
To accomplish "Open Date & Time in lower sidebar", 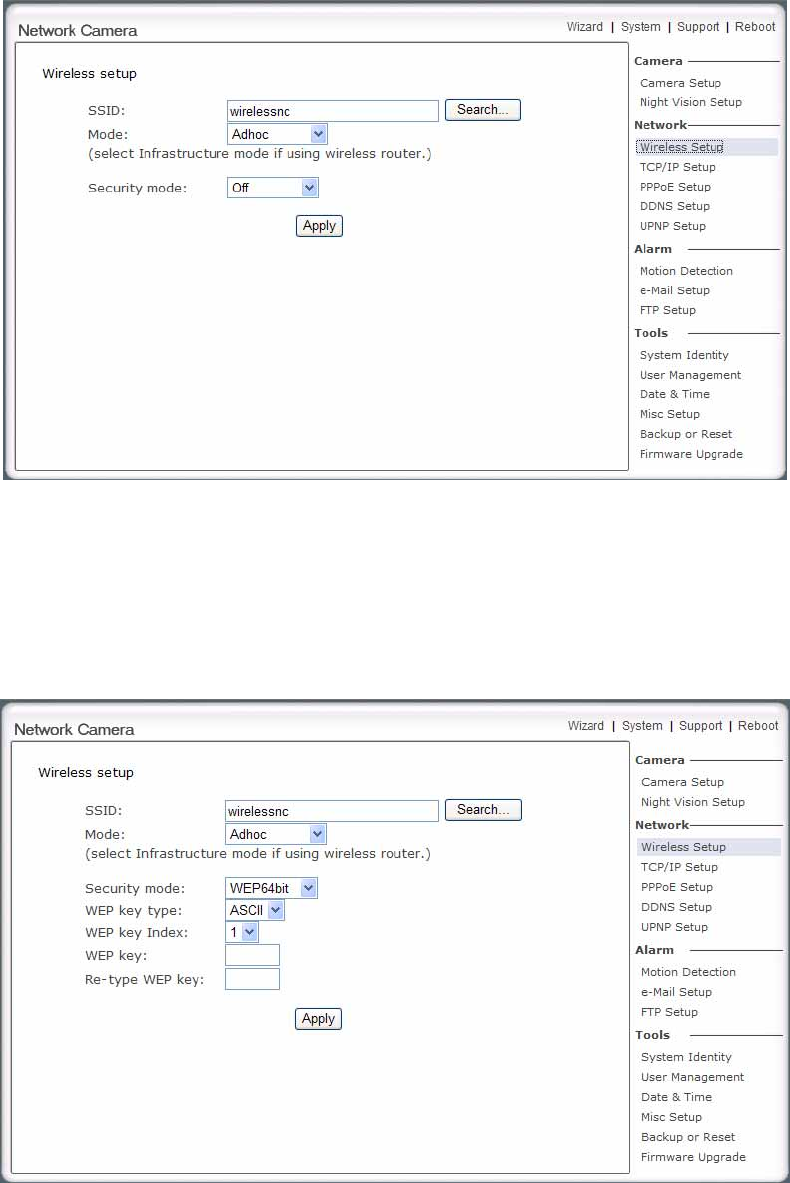I will point(676,1097).
